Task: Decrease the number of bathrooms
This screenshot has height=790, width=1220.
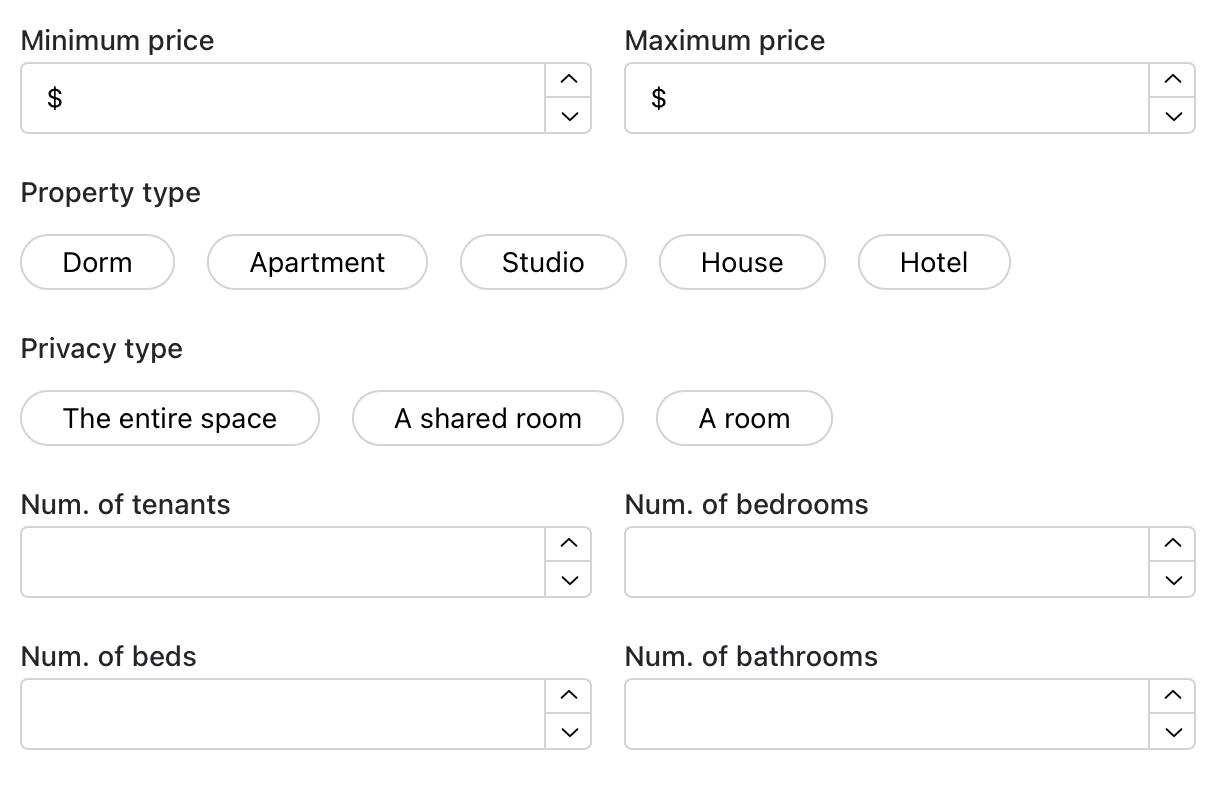Action: tap(1173, 732)
